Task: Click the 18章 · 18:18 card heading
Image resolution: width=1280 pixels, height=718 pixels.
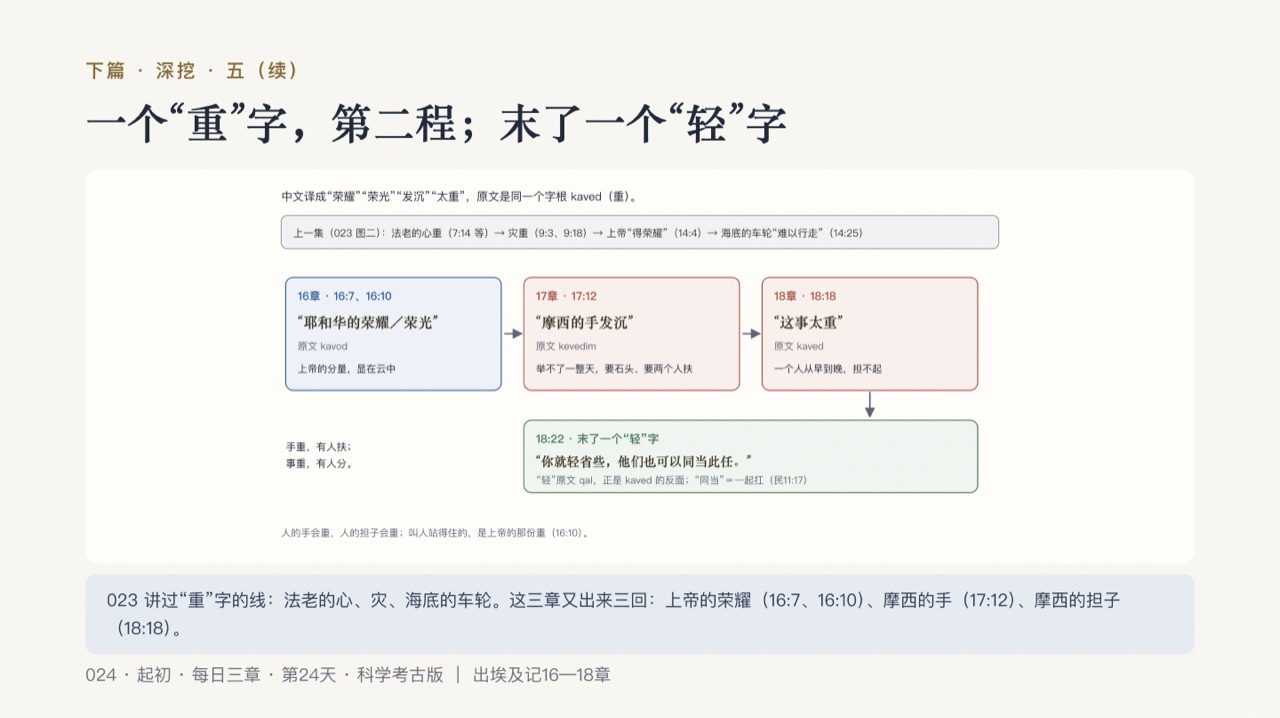Action: tap(805, 296)
